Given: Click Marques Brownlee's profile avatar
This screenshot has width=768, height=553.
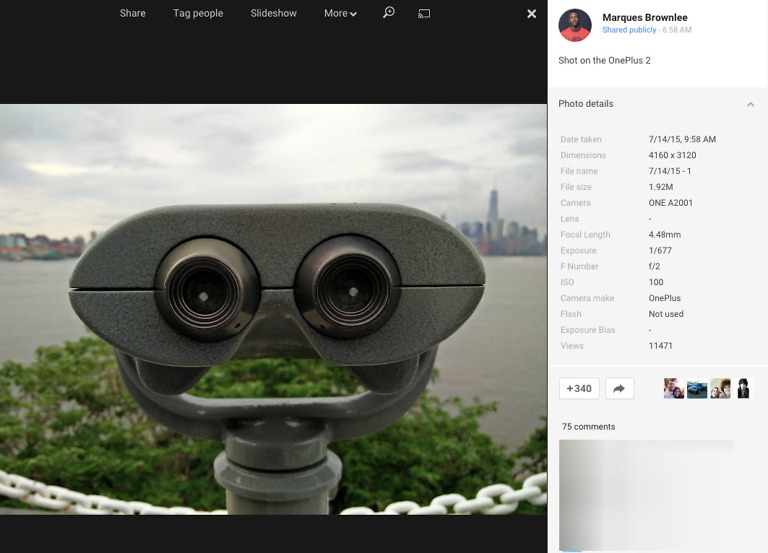Looking at the screenshot, I should [575, 25].
